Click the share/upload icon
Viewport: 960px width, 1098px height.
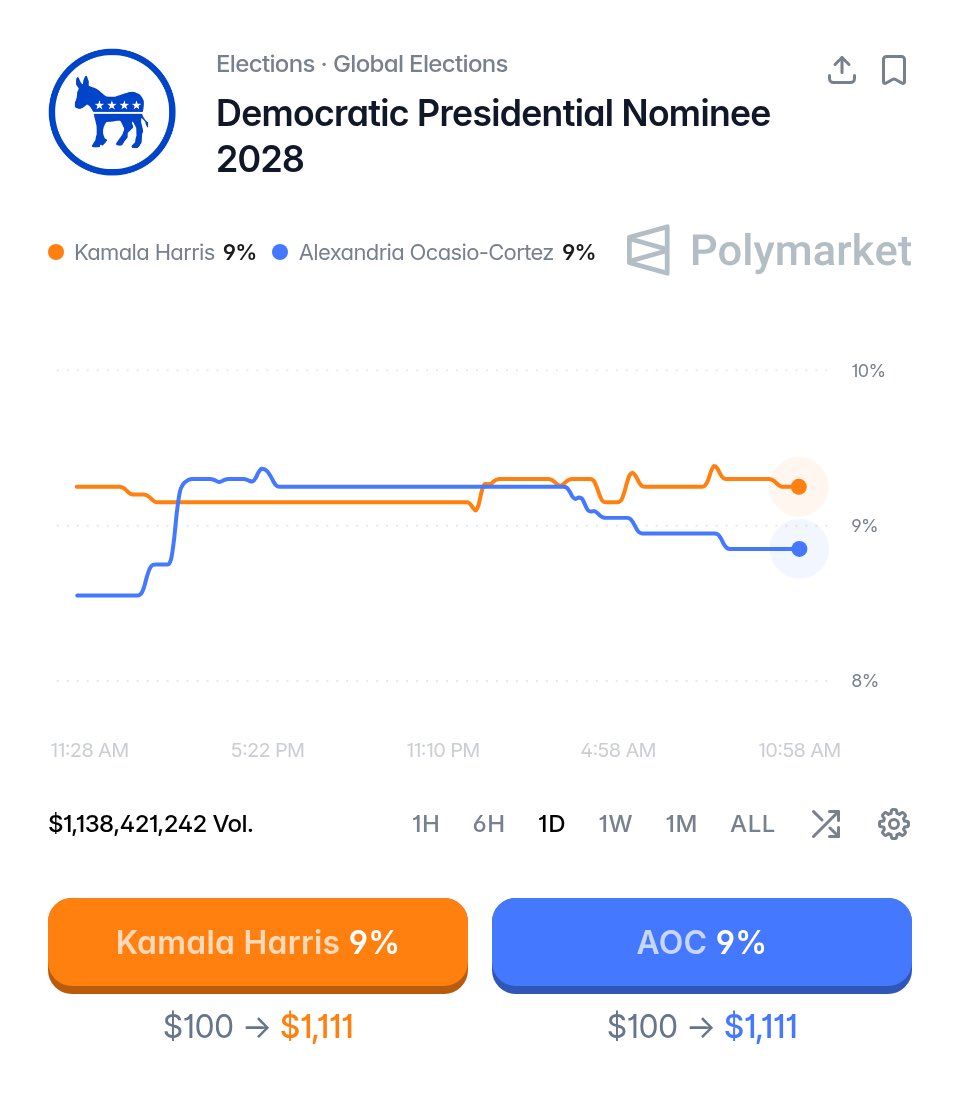coord(842,70)
